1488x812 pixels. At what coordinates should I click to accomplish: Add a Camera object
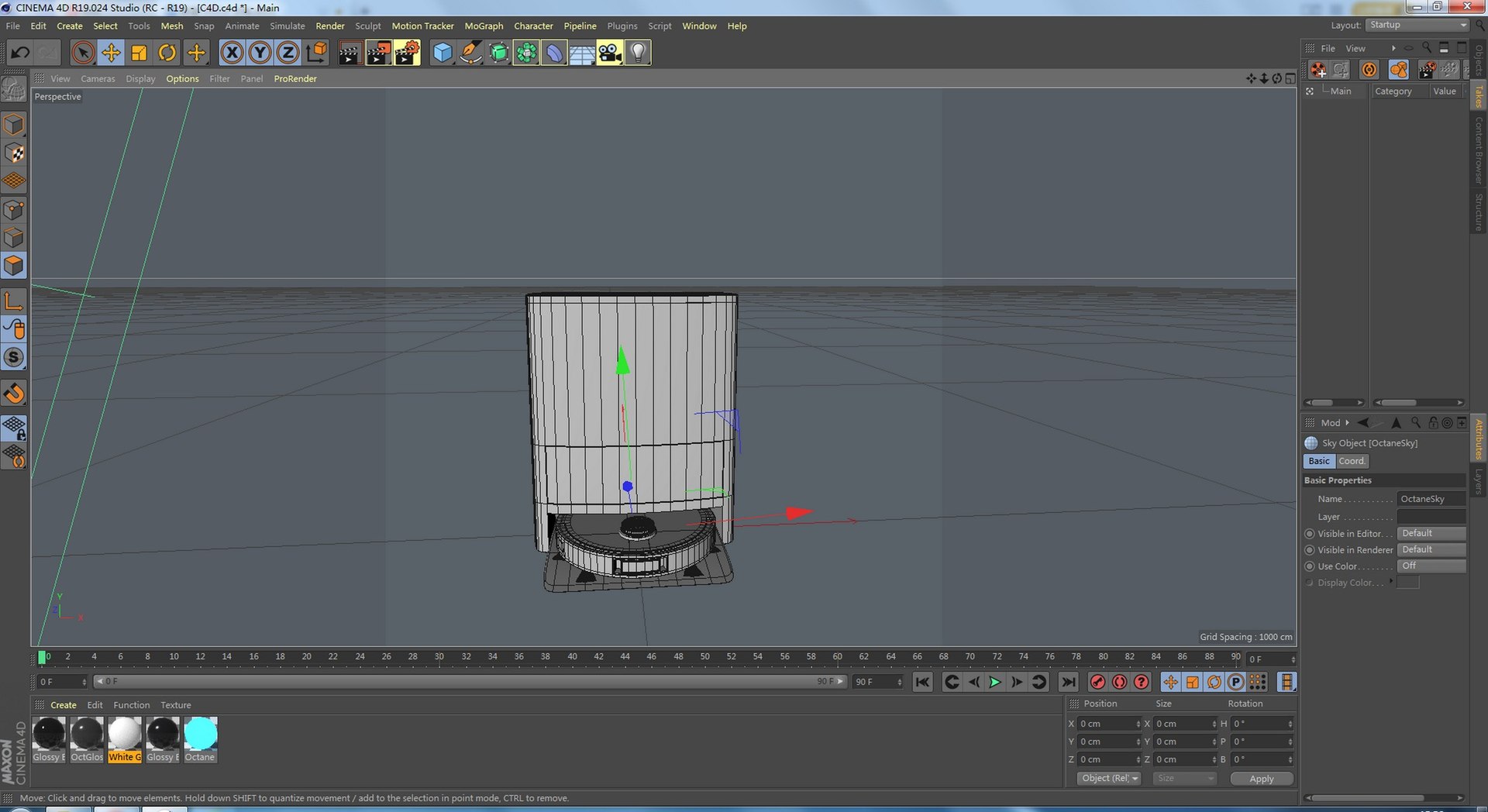610,53
